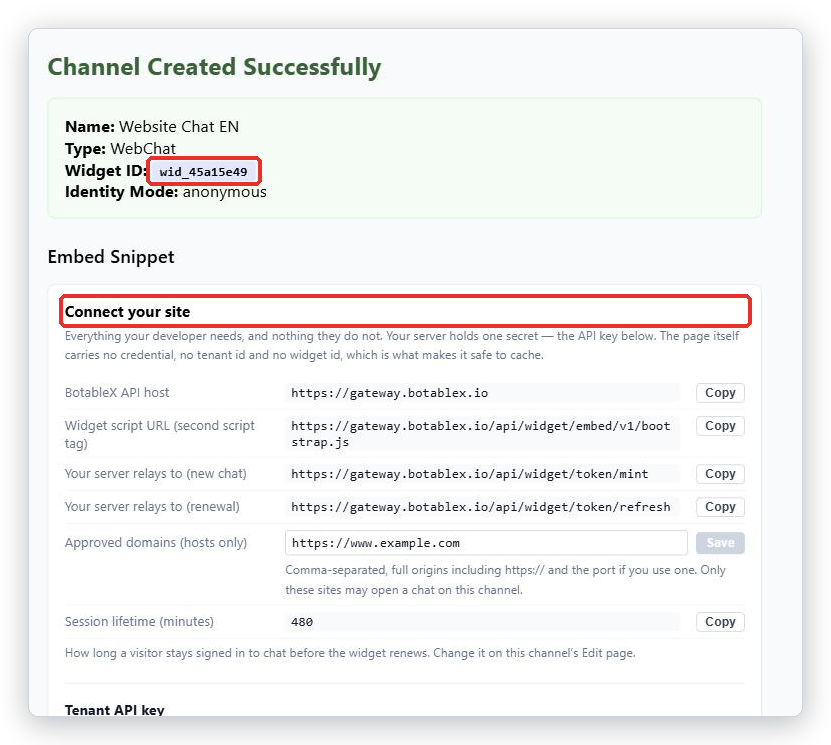831x745 pixels.
Task: Select the Widget ID code wid_45a15e49
Action: pos(204,172)
